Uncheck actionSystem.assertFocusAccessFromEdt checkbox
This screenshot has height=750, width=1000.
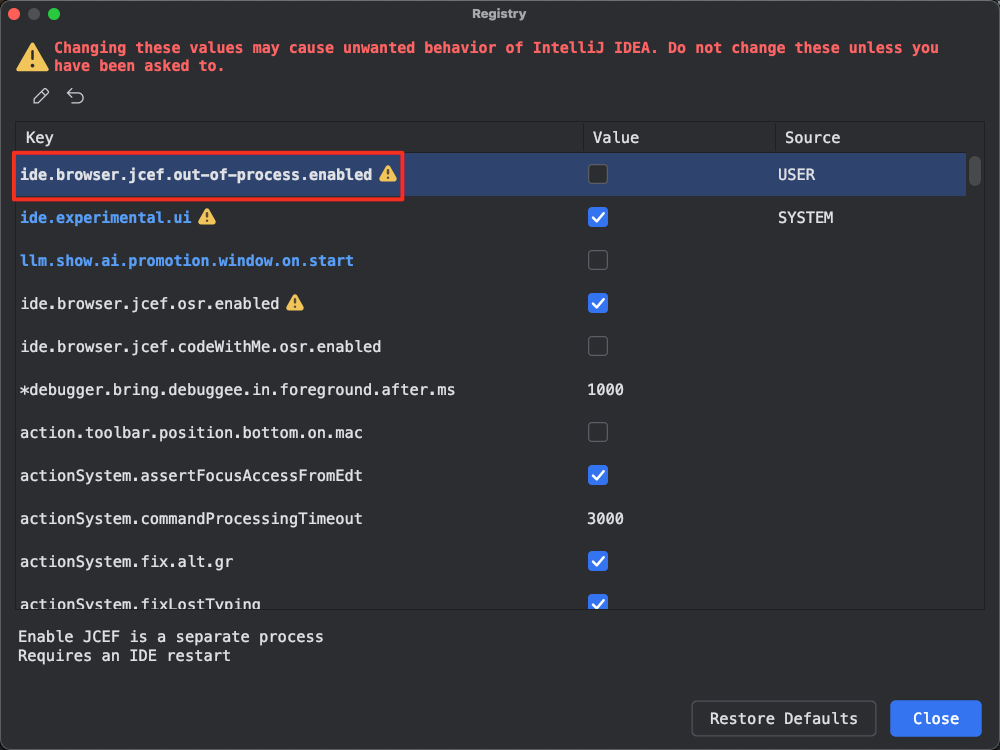598,475
